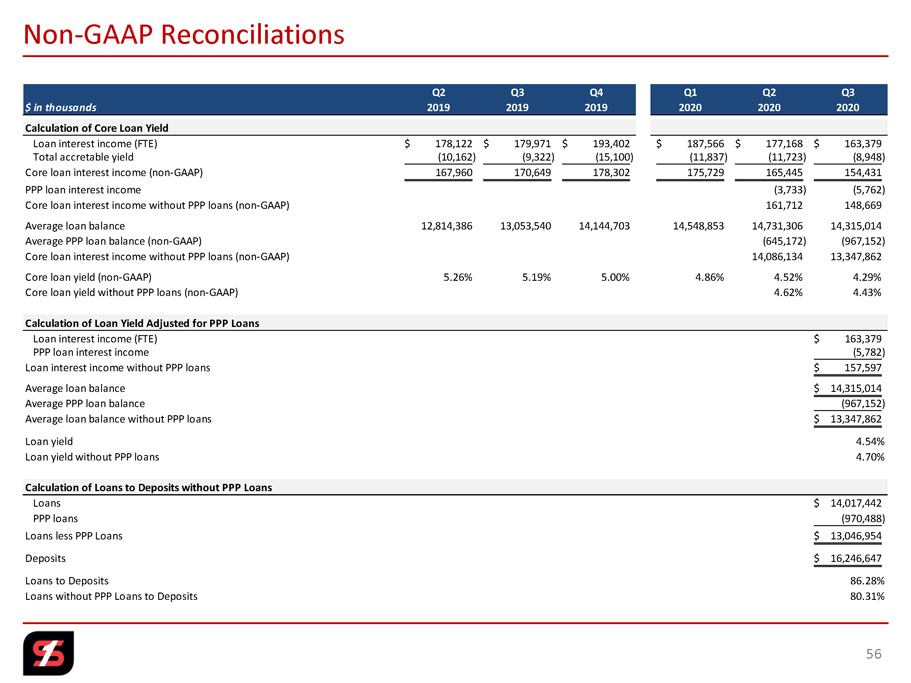The width and height of the screenshot is (911, 683).
Task: Click the Non-GAAP Reconciliations title
Action: click(x=184, y=34)
